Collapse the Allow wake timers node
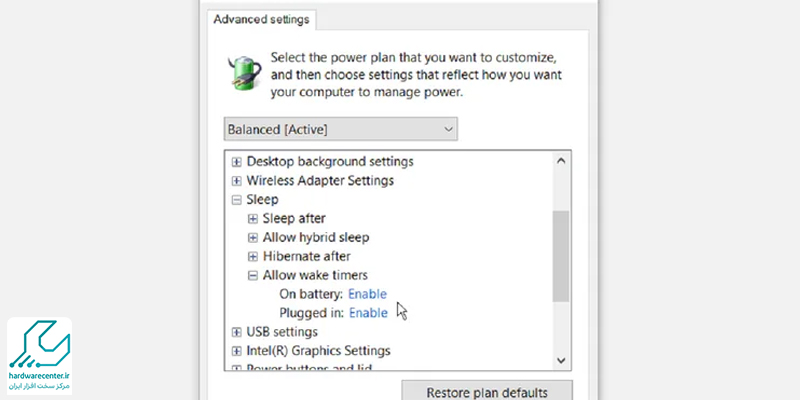The width and height of the screenshot is (800, 400). (x=253, y=275)
